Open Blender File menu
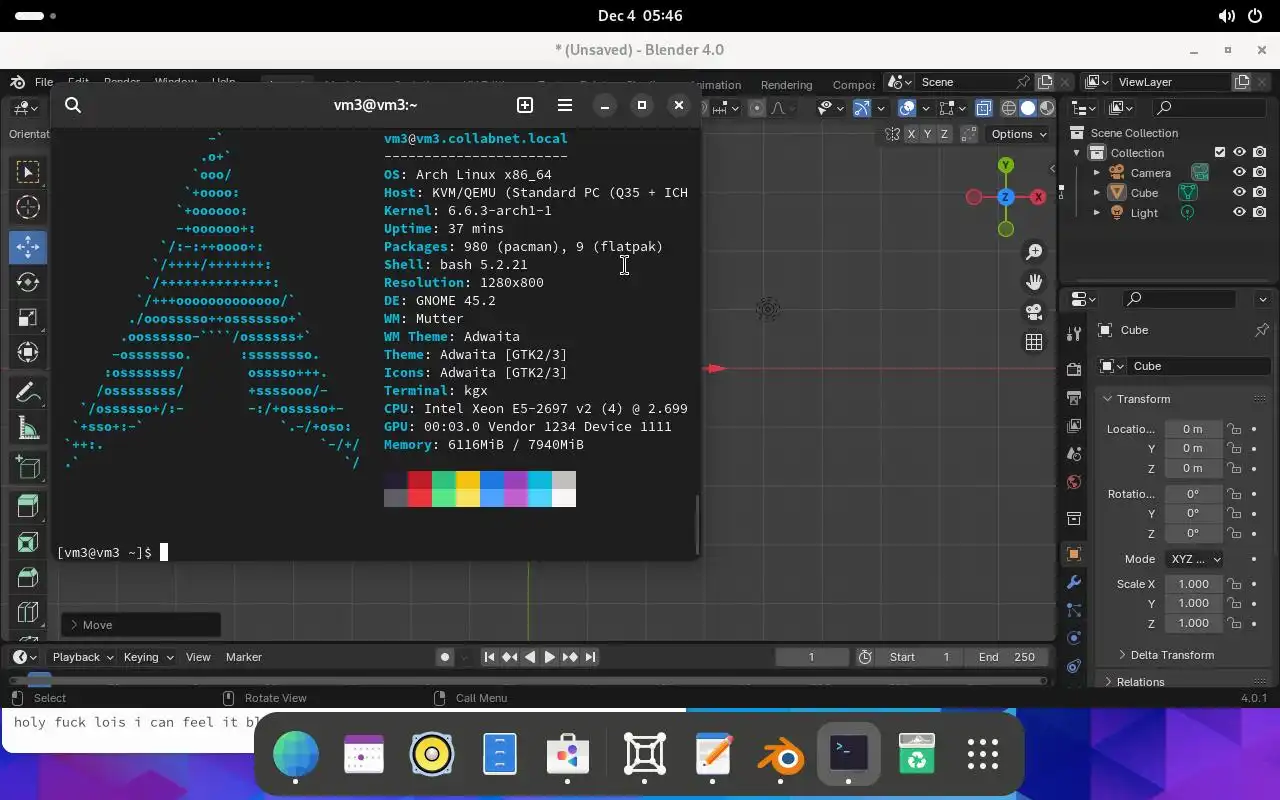The image size is (1280, 800). coord(44,82)
